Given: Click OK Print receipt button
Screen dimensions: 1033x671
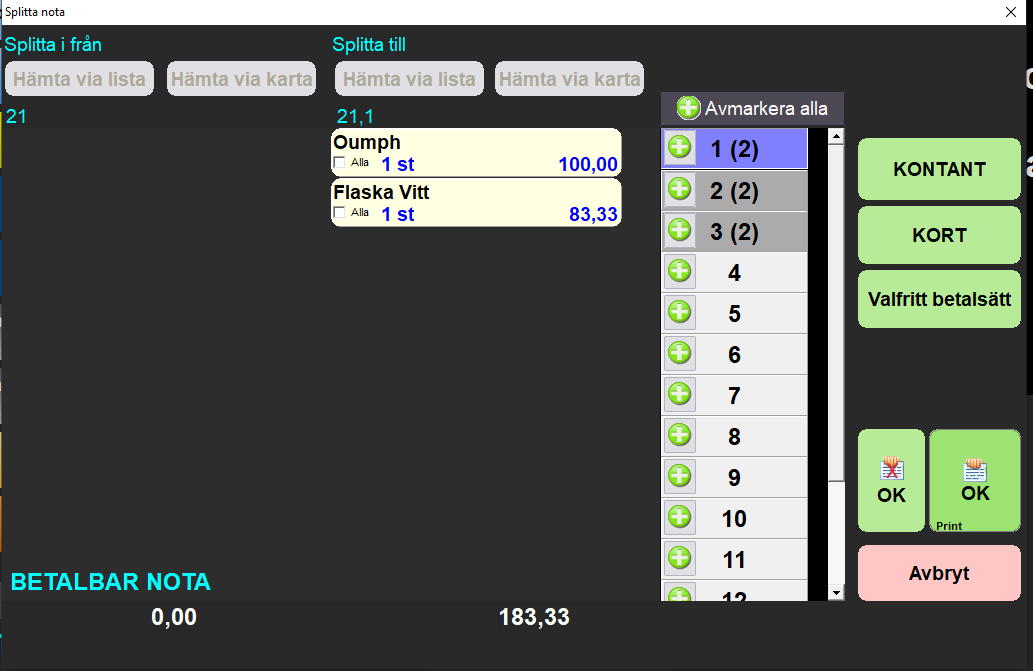Looking at the screenshot, I should pyautogui.click(x=975, y=481).
